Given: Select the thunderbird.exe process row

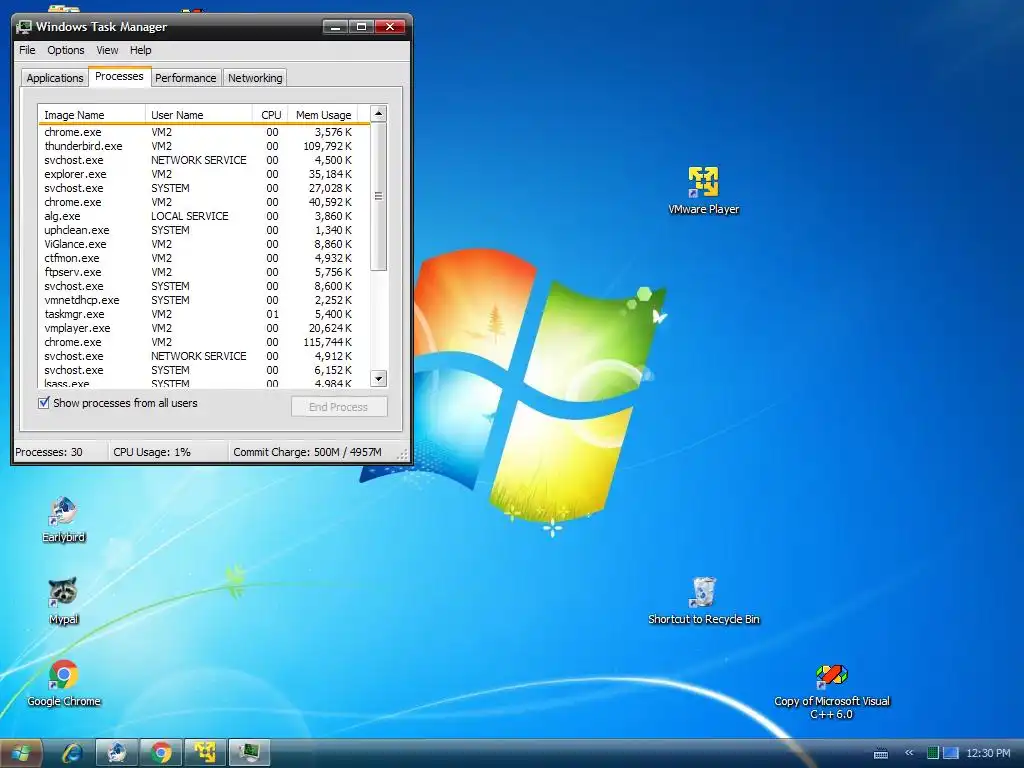Looking at the screenshot, I should (203, 146).
